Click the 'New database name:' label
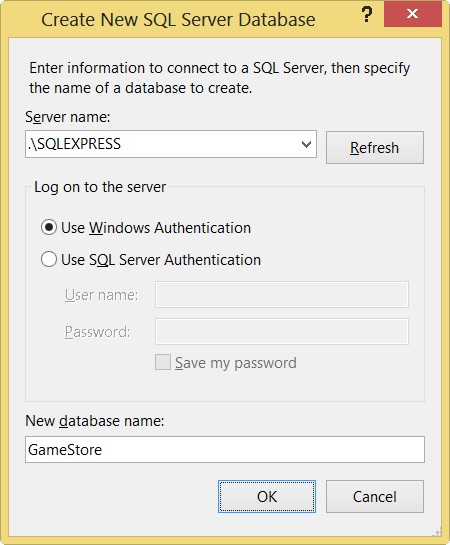This screenshot has width=450, height=545. pos(95,421)
